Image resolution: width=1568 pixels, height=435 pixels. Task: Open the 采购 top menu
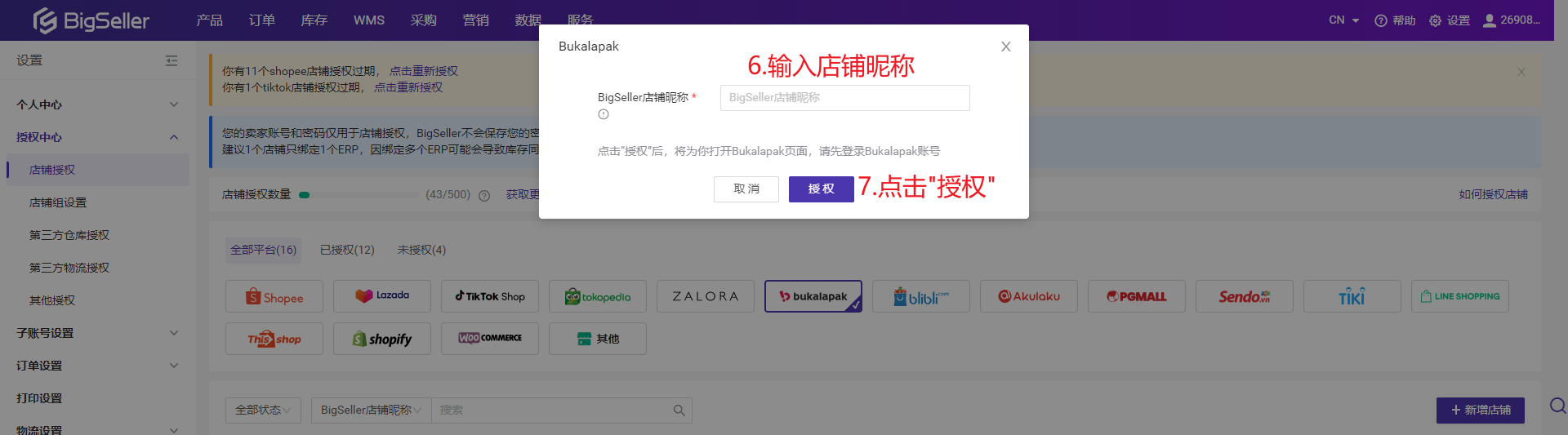tap(423, 20)
